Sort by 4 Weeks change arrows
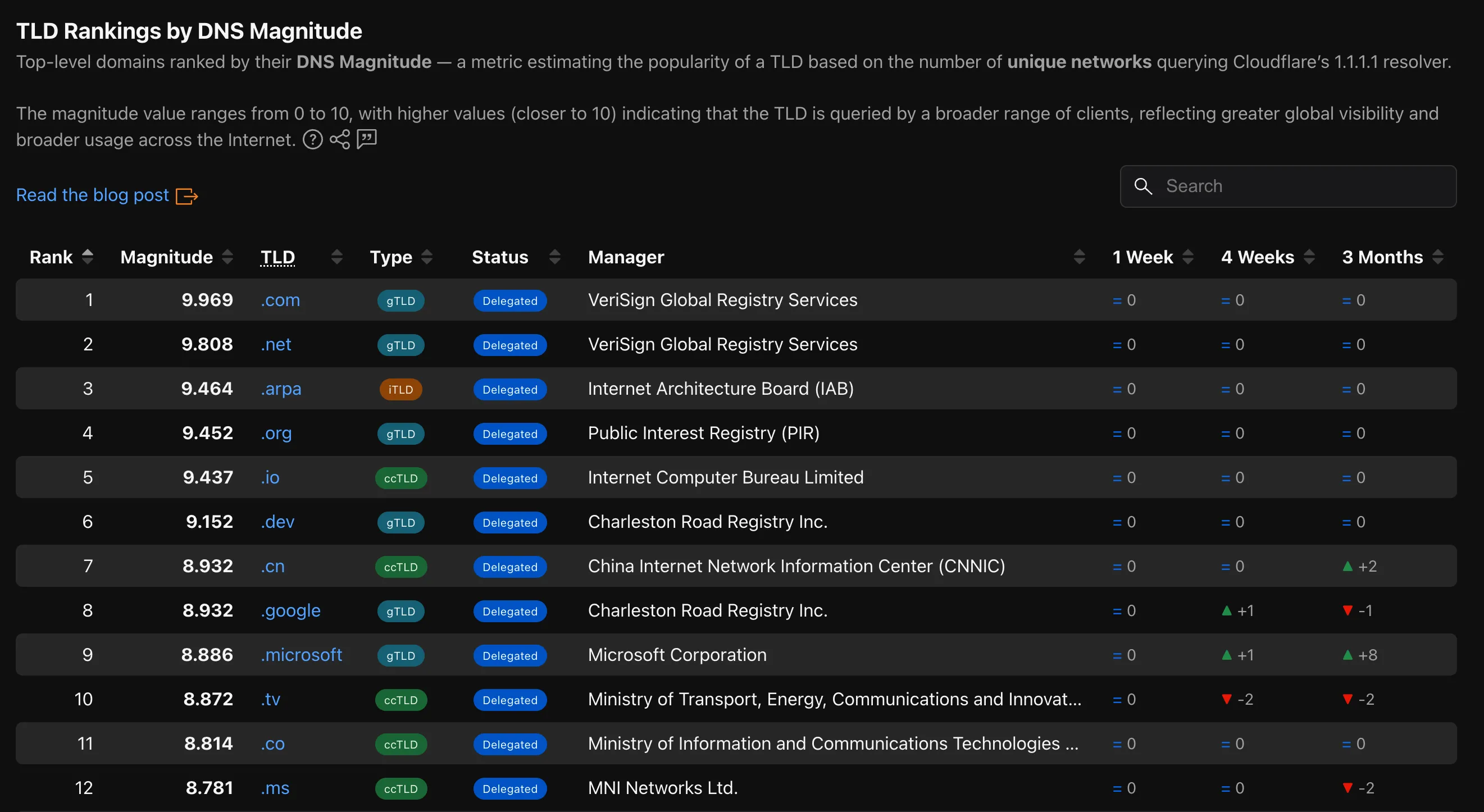Image resolution: width=1484 pixels, height=812 pixels. click(x=1309, y=257)
